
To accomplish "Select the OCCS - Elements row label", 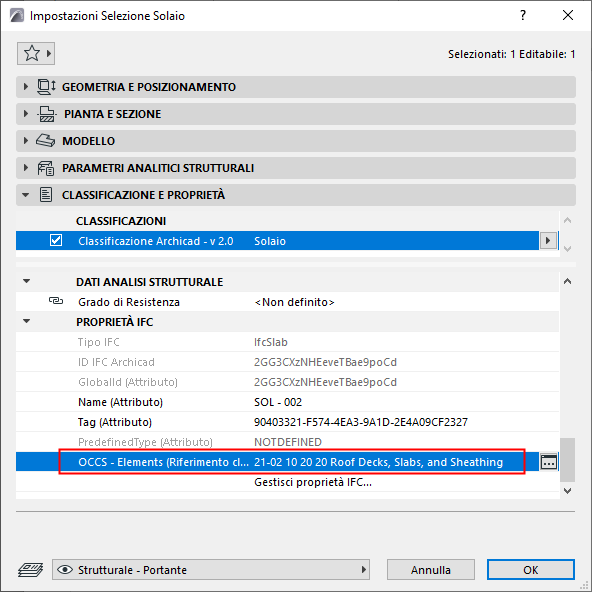I will 163,462.
